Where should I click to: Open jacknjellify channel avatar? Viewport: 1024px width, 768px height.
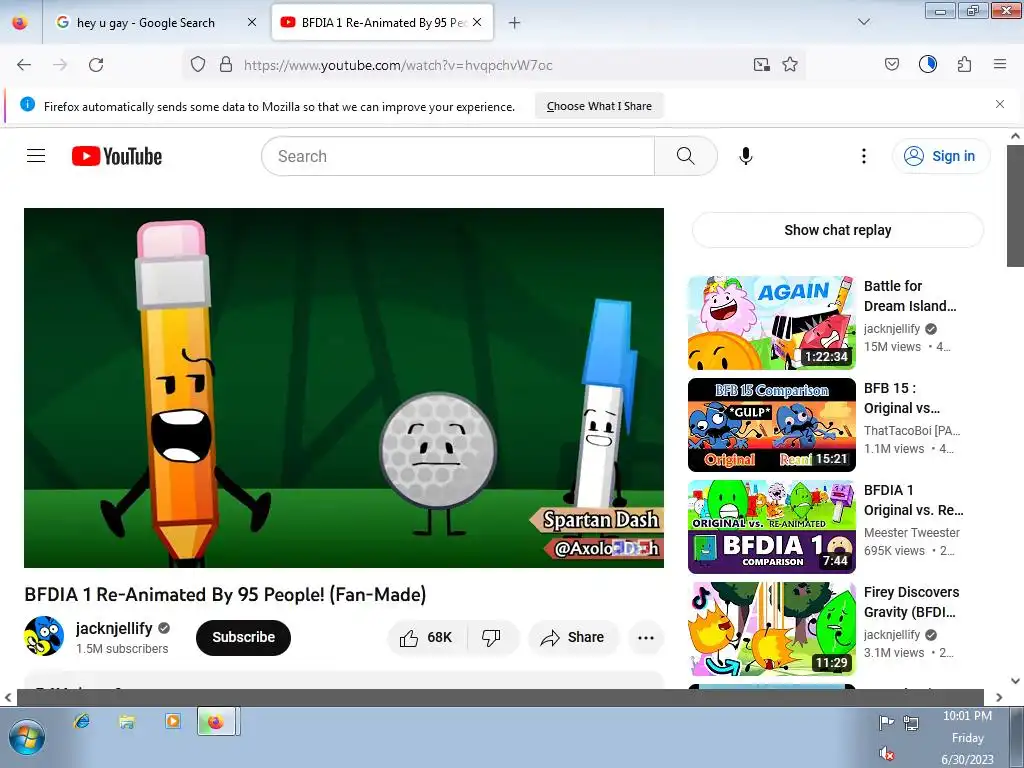coord(44,636)
